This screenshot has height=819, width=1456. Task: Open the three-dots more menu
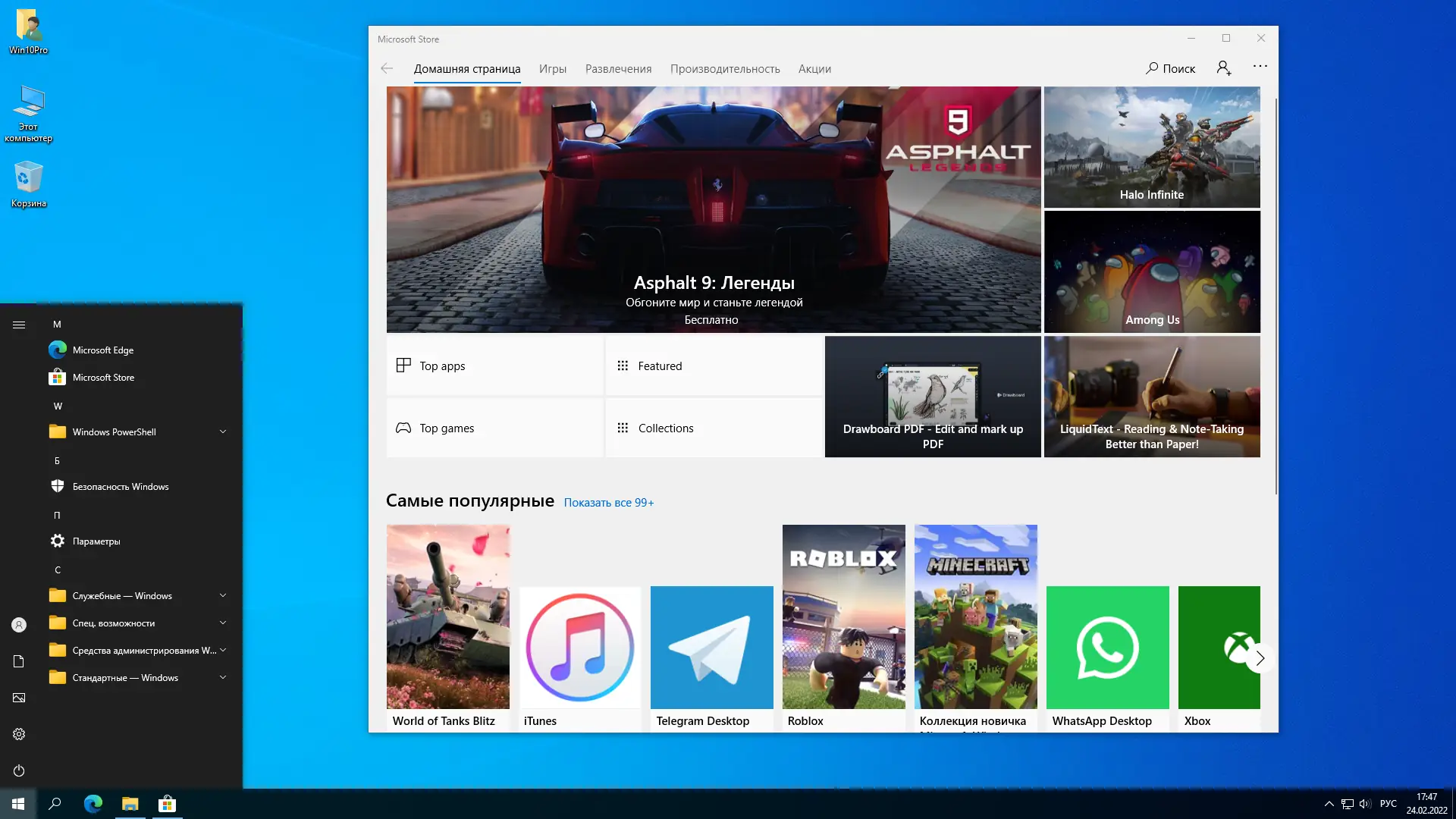(1260, 67)
